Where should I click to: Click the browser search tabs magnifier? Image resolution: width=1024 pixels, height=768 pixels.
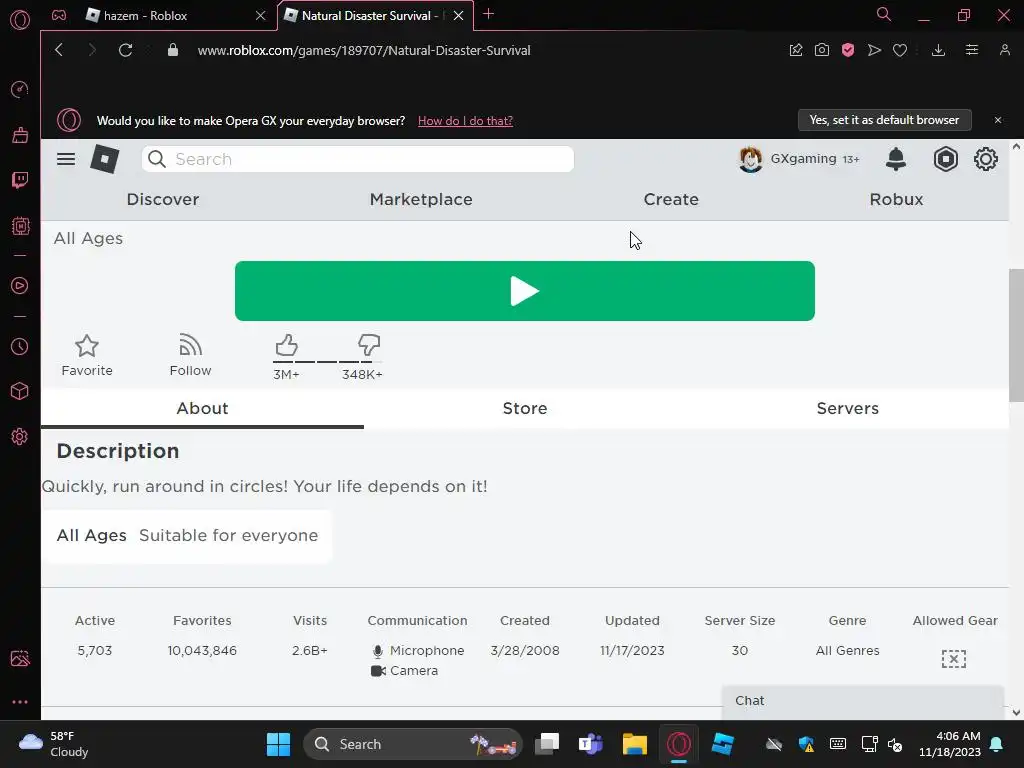point(884,14)
